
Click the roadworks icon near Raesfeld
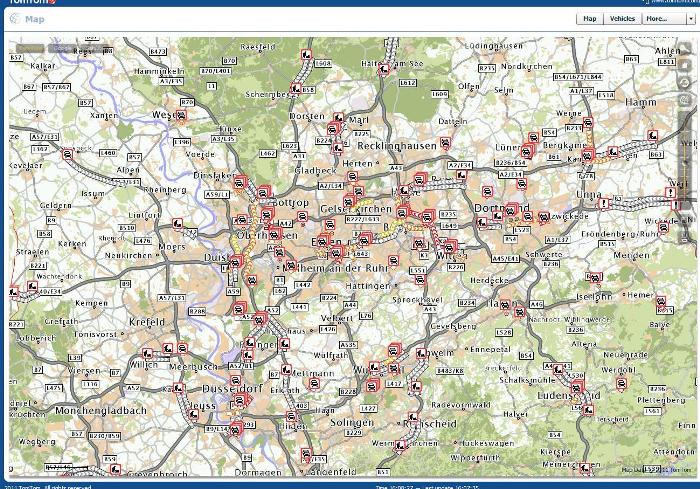pos(306,55)
